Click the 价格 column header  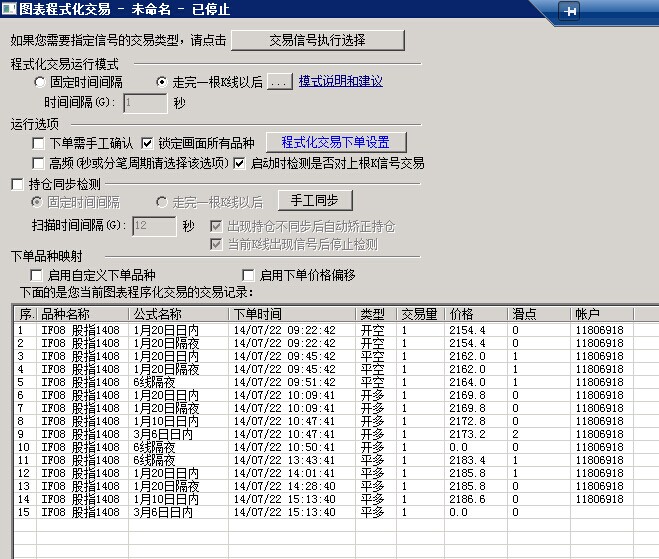[x=477, y=314]
